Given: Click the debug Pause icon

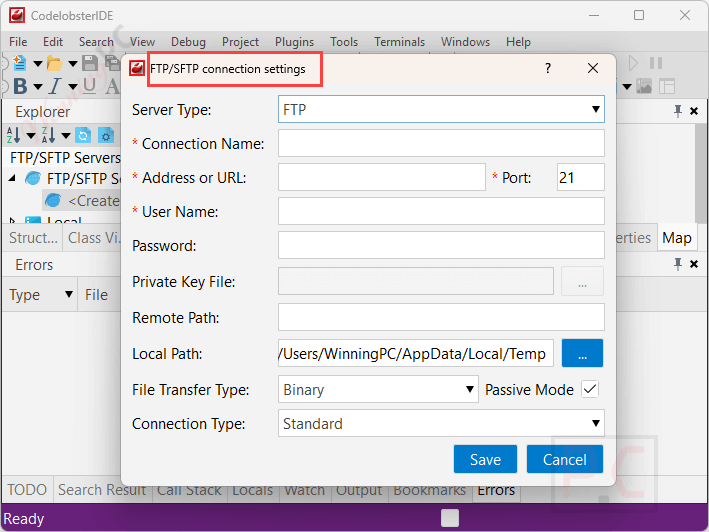Looking at the screenshot, I should pos(656,63).
